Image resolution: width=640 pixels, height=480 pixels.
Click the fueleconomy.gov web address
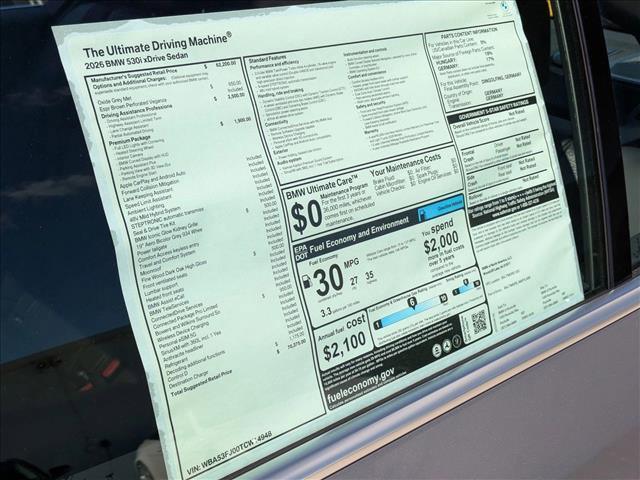(x=361, y=384)
